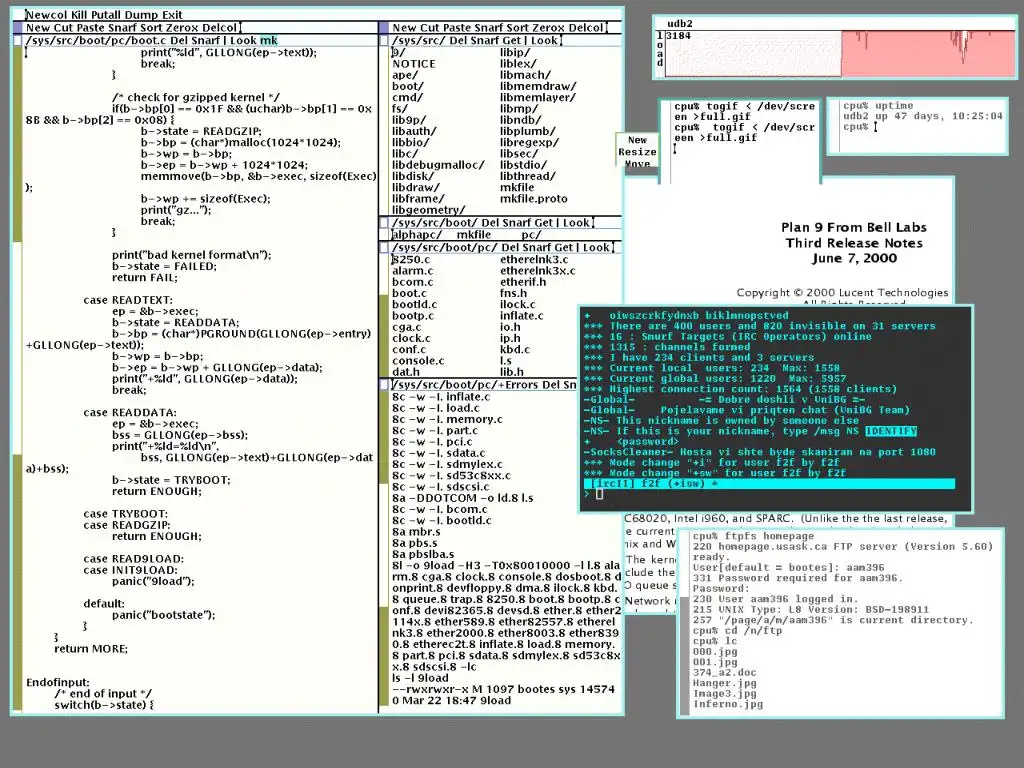Screen dimensions: 1024x768
Task: Open pc/ in the /sys/src/boot/ listing
Action: click(531, 234)
